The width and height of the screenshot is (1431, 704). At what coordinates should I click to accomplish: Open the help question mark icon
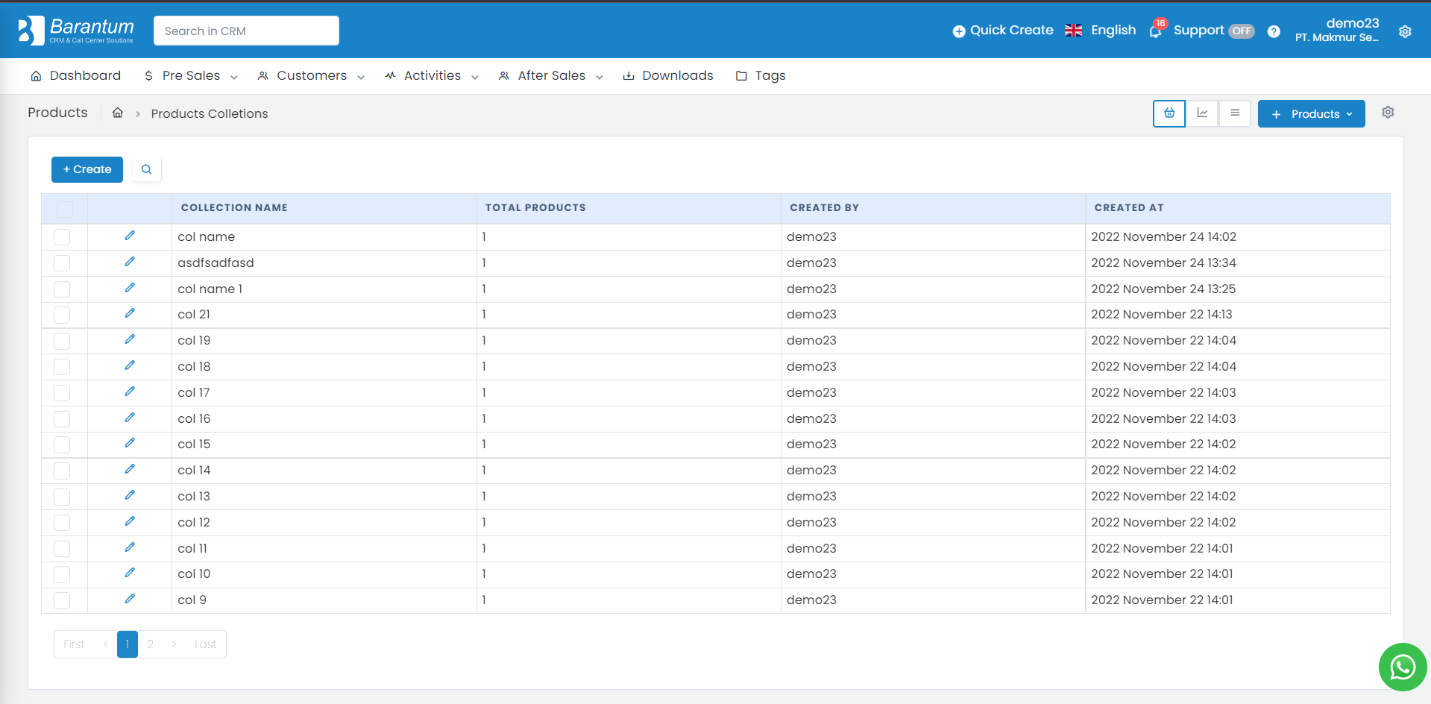(x=1274, y=31)
